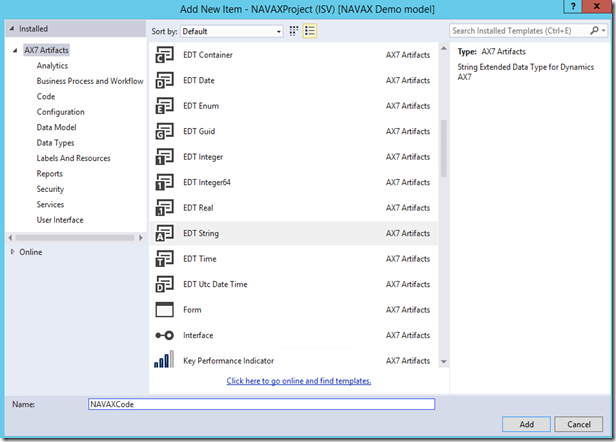616x442 pixels.
Task: Select the Data Model category
Action: 57,127
